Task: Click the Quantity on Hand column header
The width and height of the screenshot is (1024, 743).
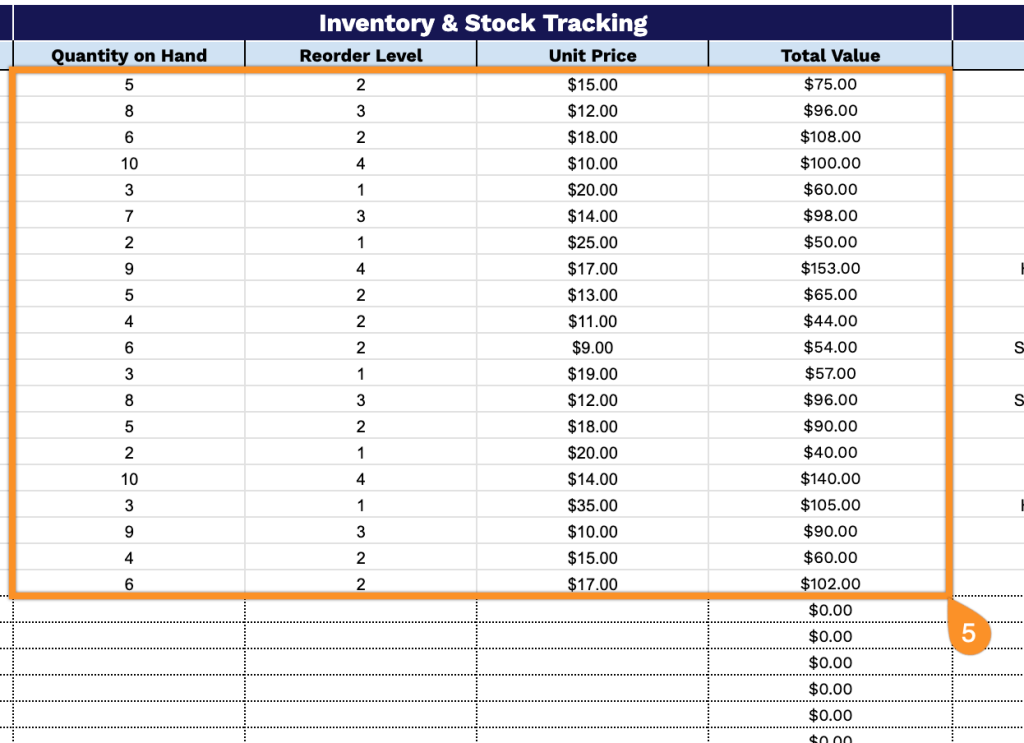Action: (x=129, y=56)
